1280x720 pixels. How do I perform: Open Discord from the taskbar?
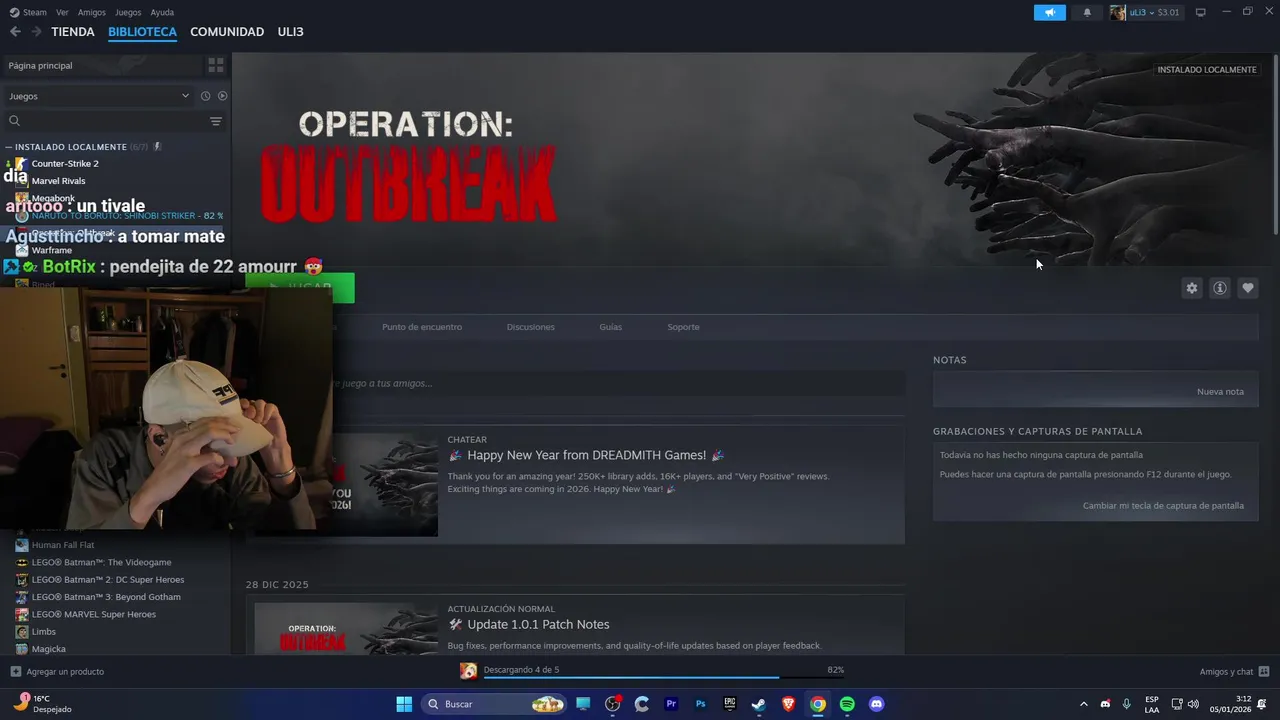coord(877,704)
